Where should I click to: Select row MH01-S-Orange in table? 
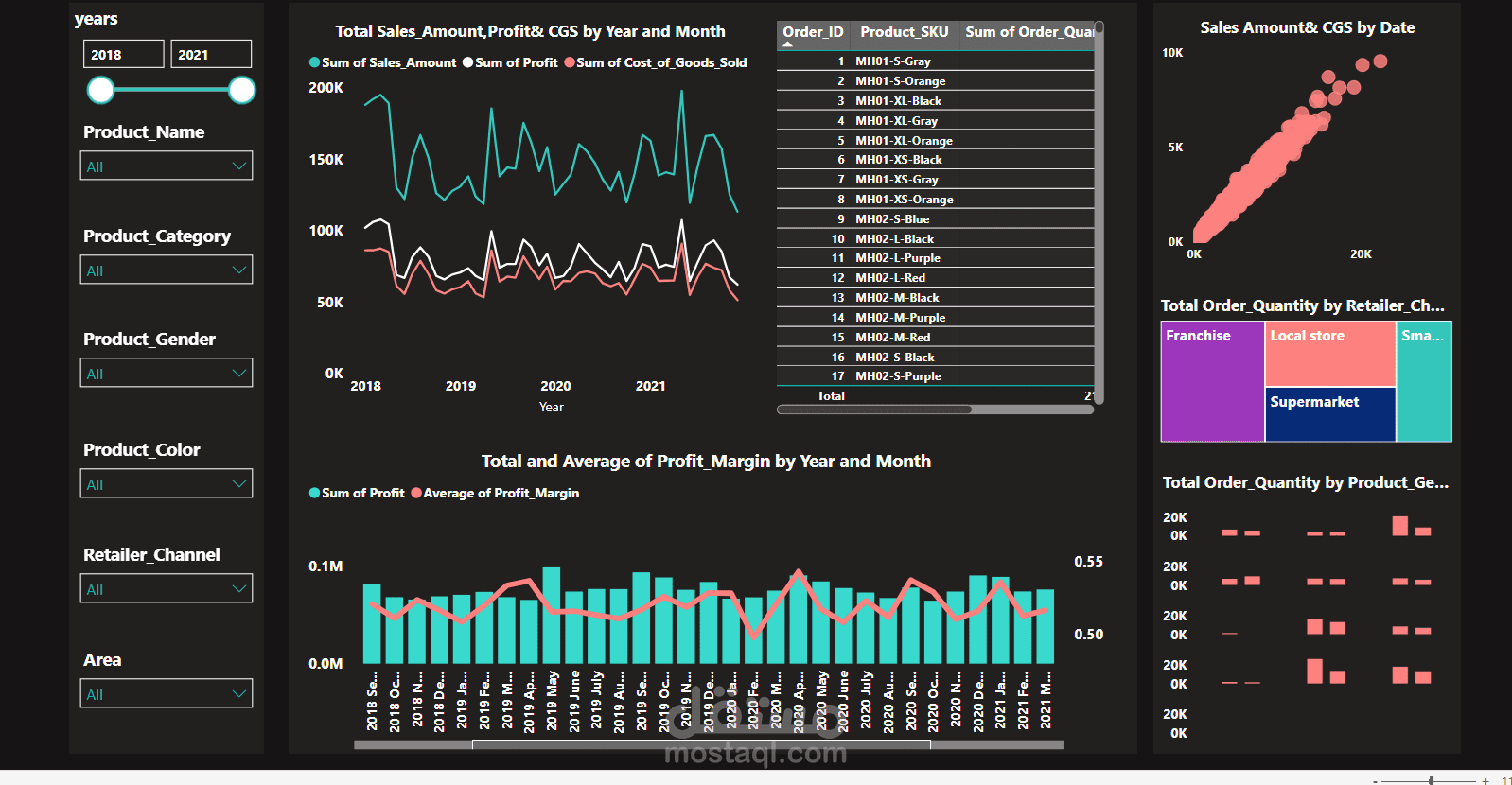935,81
